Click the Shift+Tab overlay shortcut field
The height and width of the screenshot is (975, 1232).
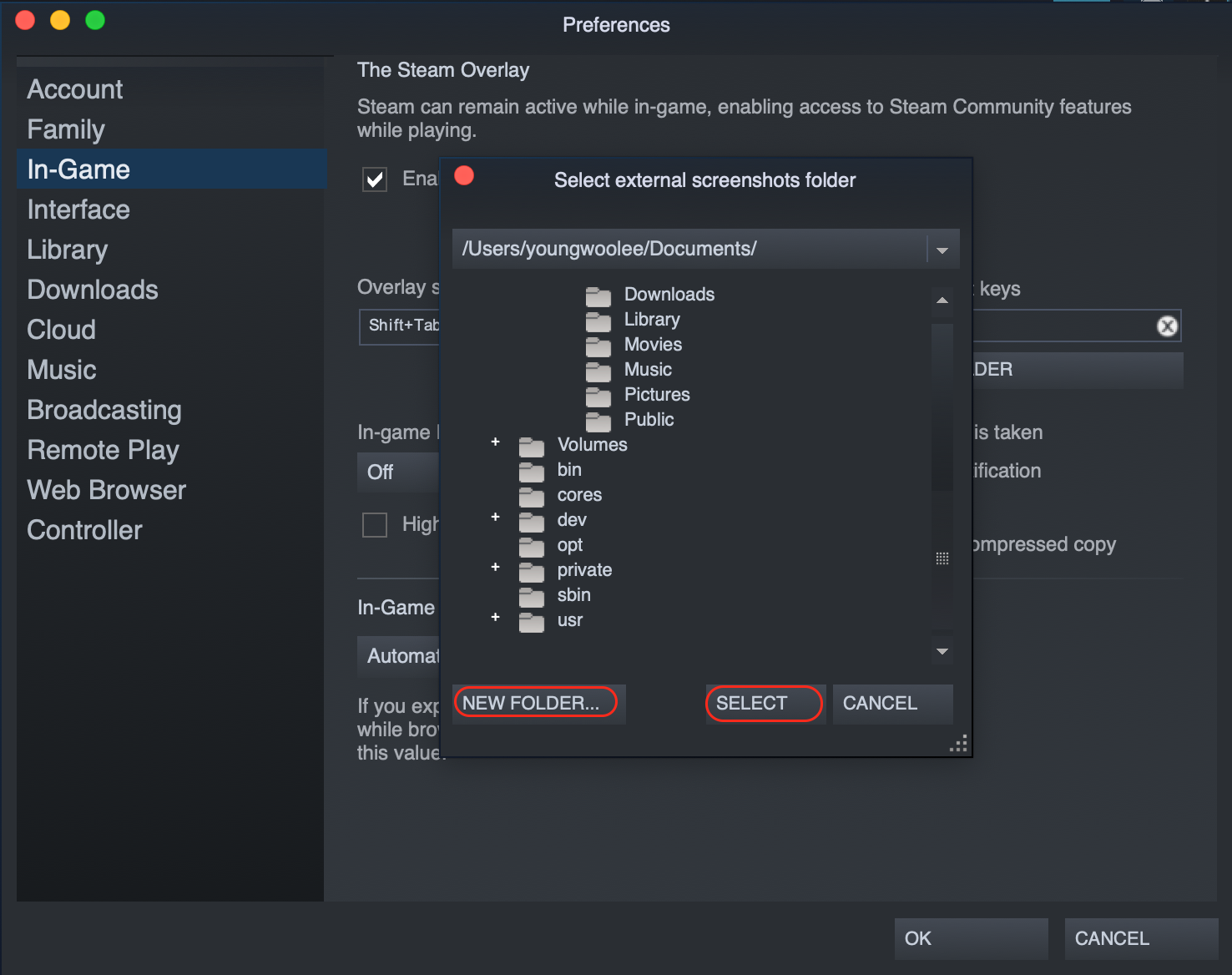tap(401, 326)
